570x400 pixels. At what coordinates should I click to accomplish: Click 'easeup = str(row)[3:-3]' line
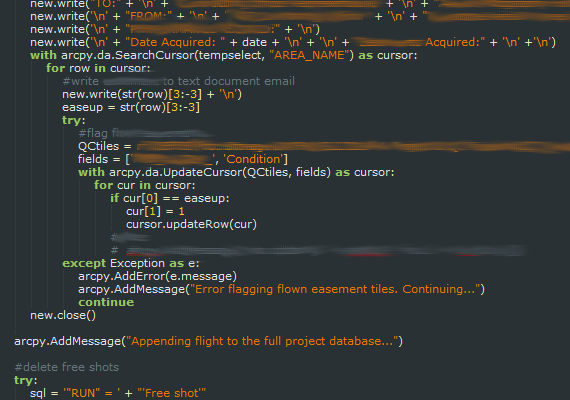pyautogui.click(x=131, y=107)
